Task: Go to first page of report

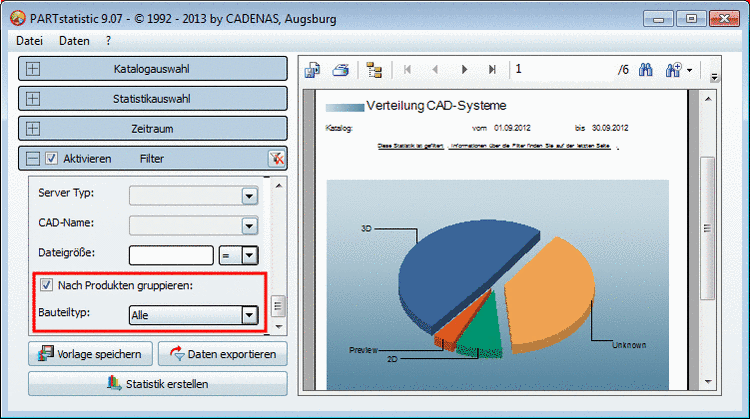Action: point(407,70)
